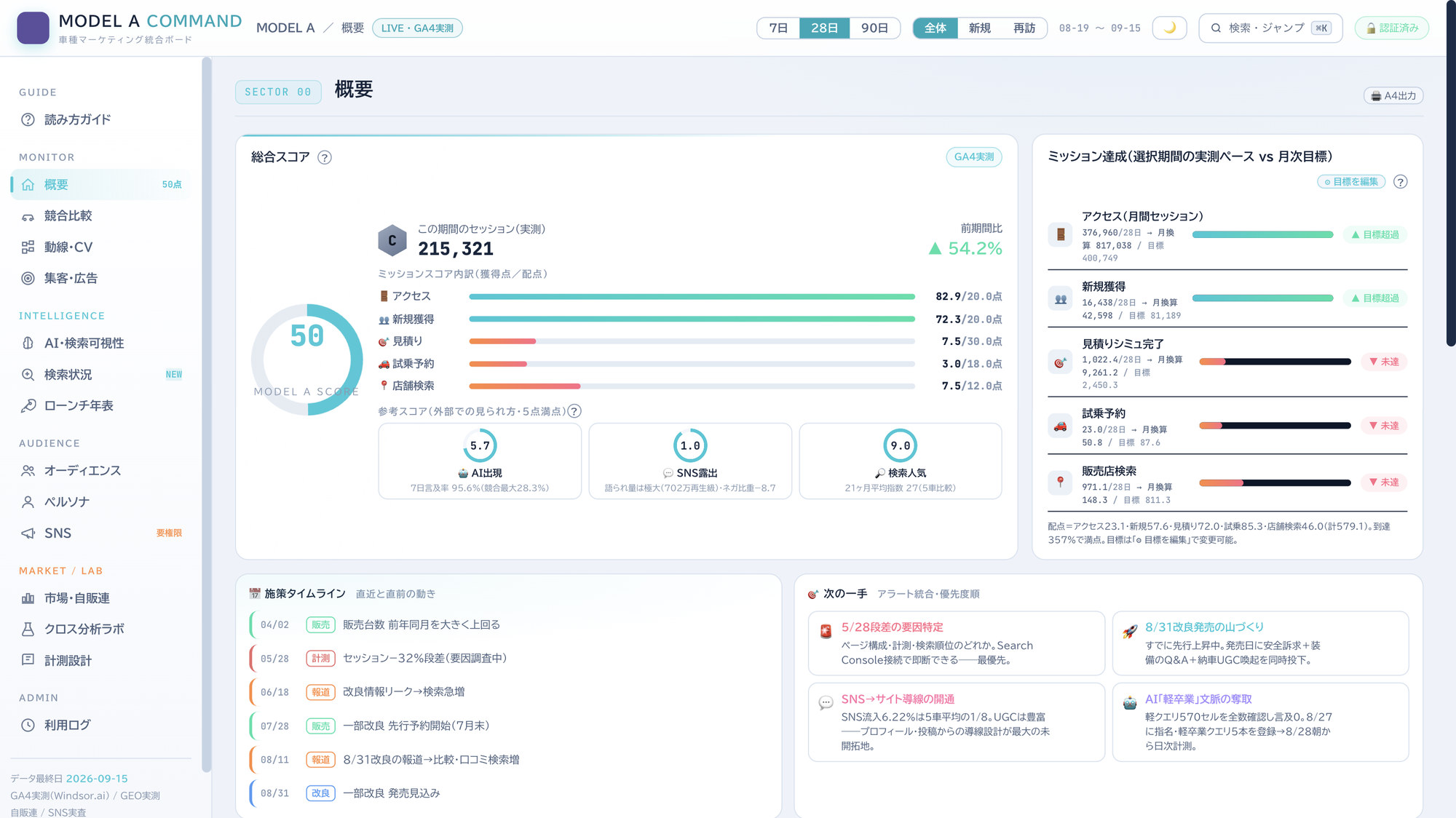The height and width of the screenshot is (818, 1456).
Task: Open the AI「軽卒業」文脈の奪取 card
Action: point(1260,722)
